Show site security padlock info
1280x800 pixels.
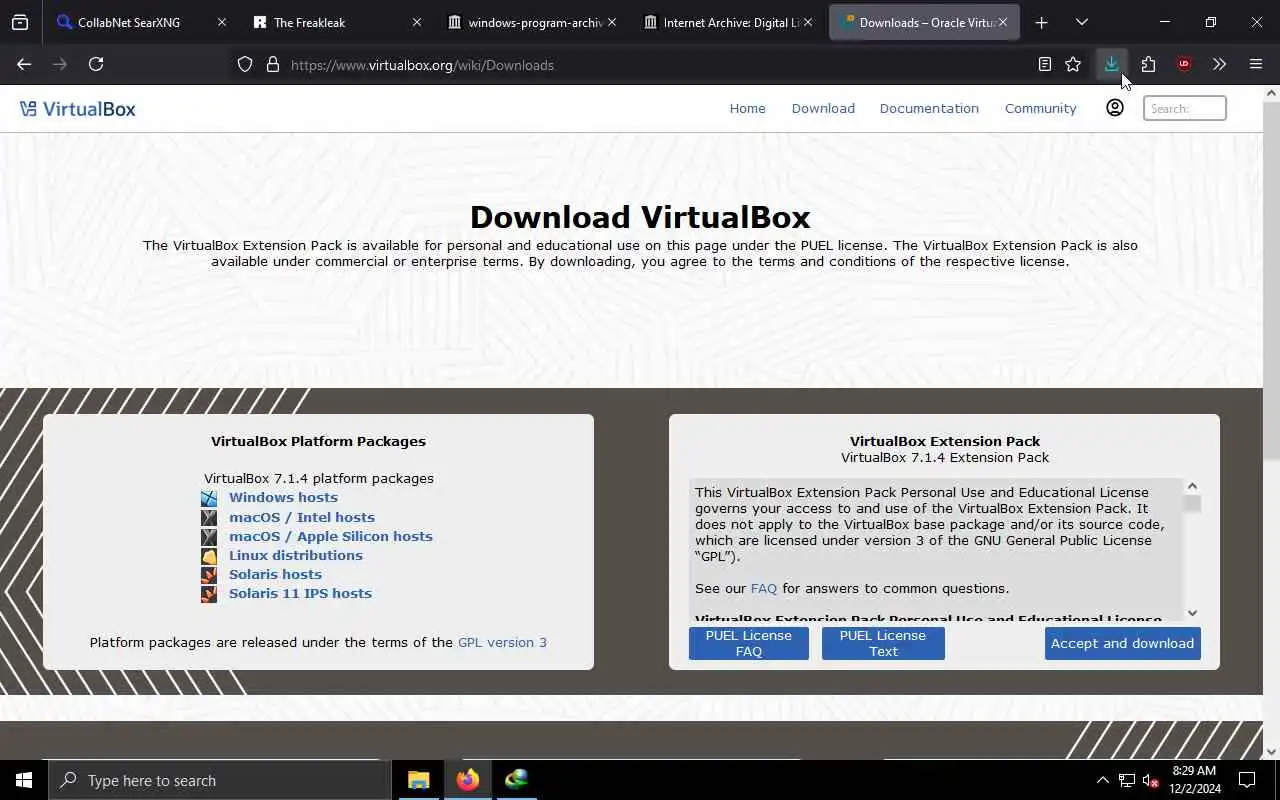[272, 65]
